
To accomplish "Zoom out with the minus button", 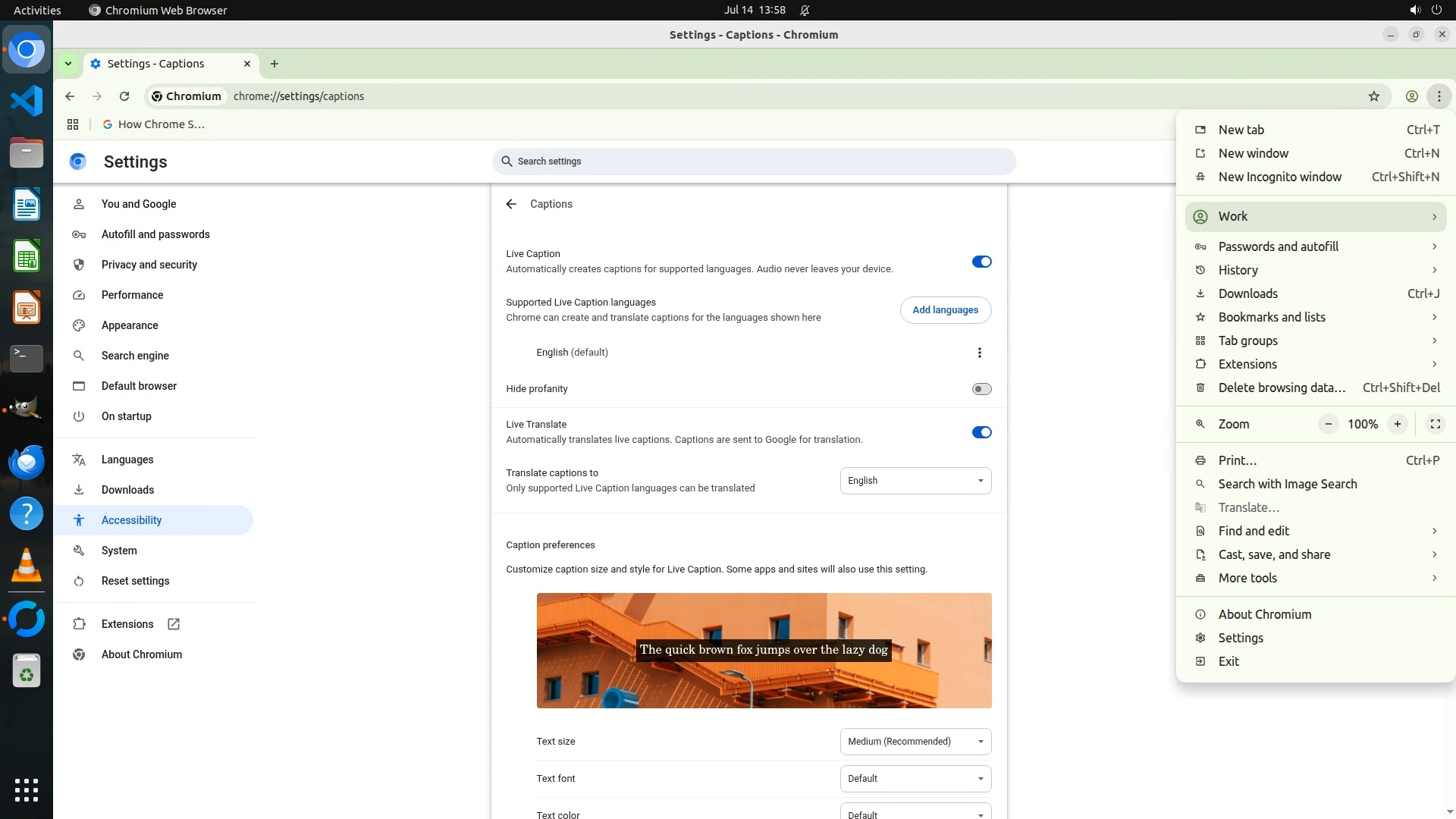I will click(x=1328, y=424).
